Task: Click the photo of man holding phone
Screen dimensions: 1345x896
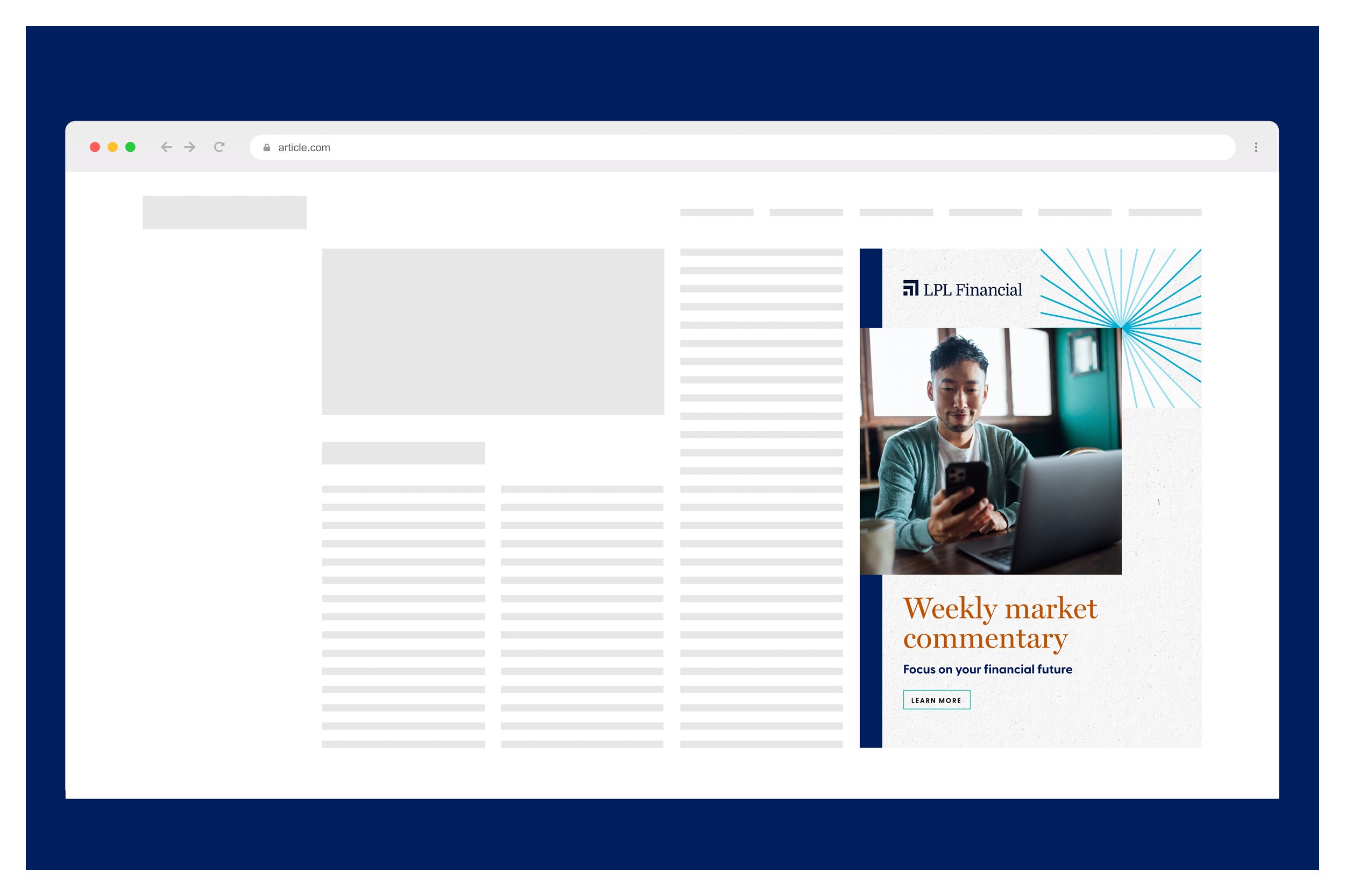Action: click(x=990, y=451)
